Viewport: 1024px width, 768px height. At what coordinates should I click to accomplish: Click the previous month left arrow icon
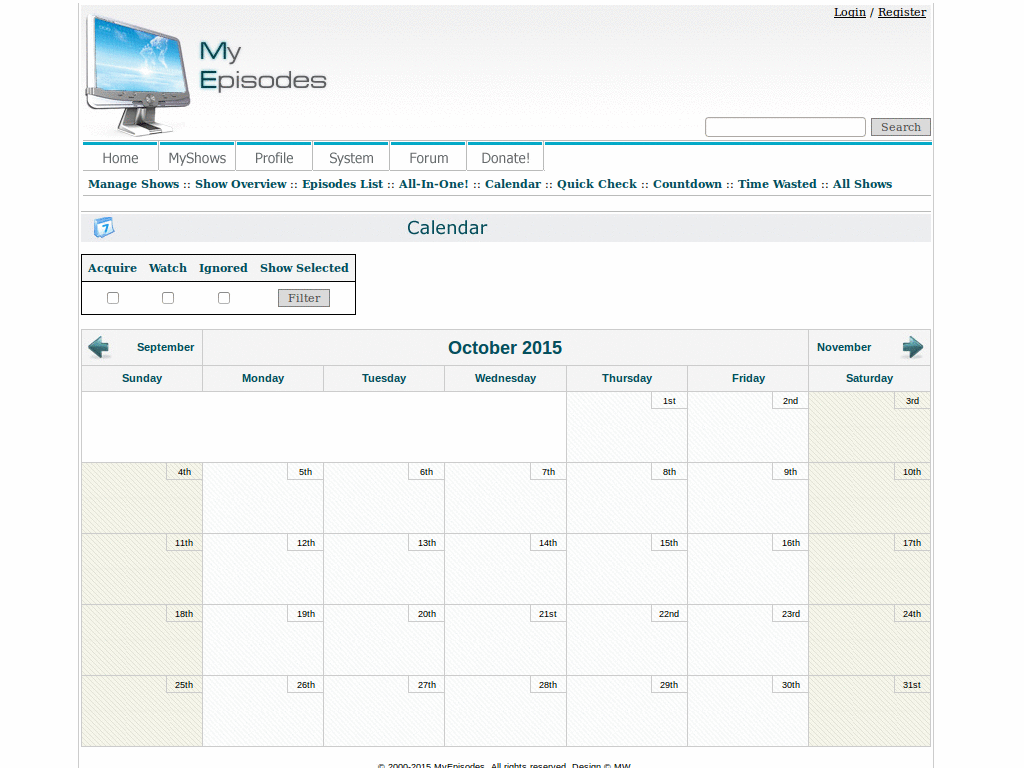(99, 347)
